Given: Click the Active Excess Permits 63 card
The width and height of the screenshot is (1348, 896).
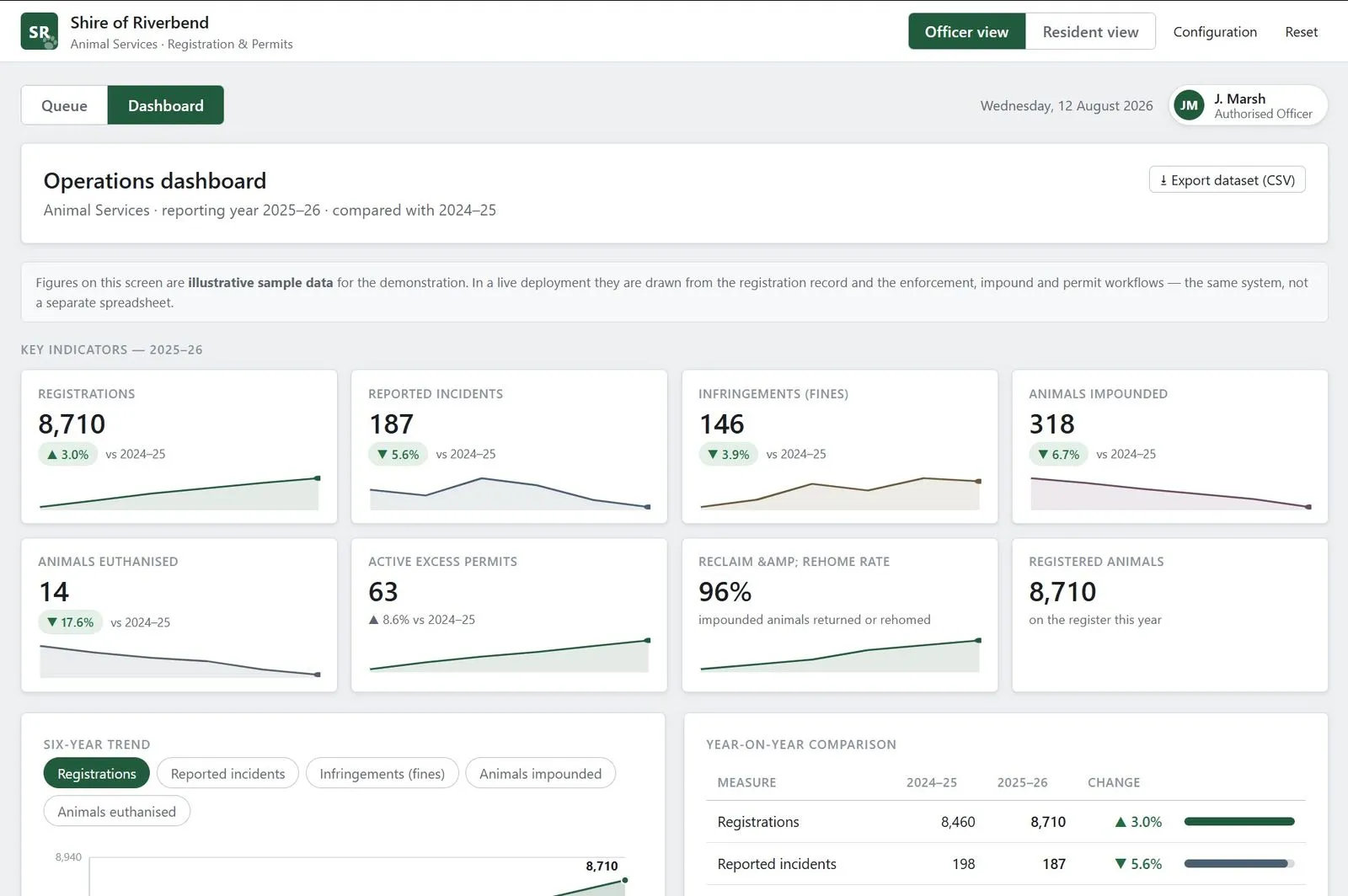Looking at the screenshot, I should coord(509,615).
